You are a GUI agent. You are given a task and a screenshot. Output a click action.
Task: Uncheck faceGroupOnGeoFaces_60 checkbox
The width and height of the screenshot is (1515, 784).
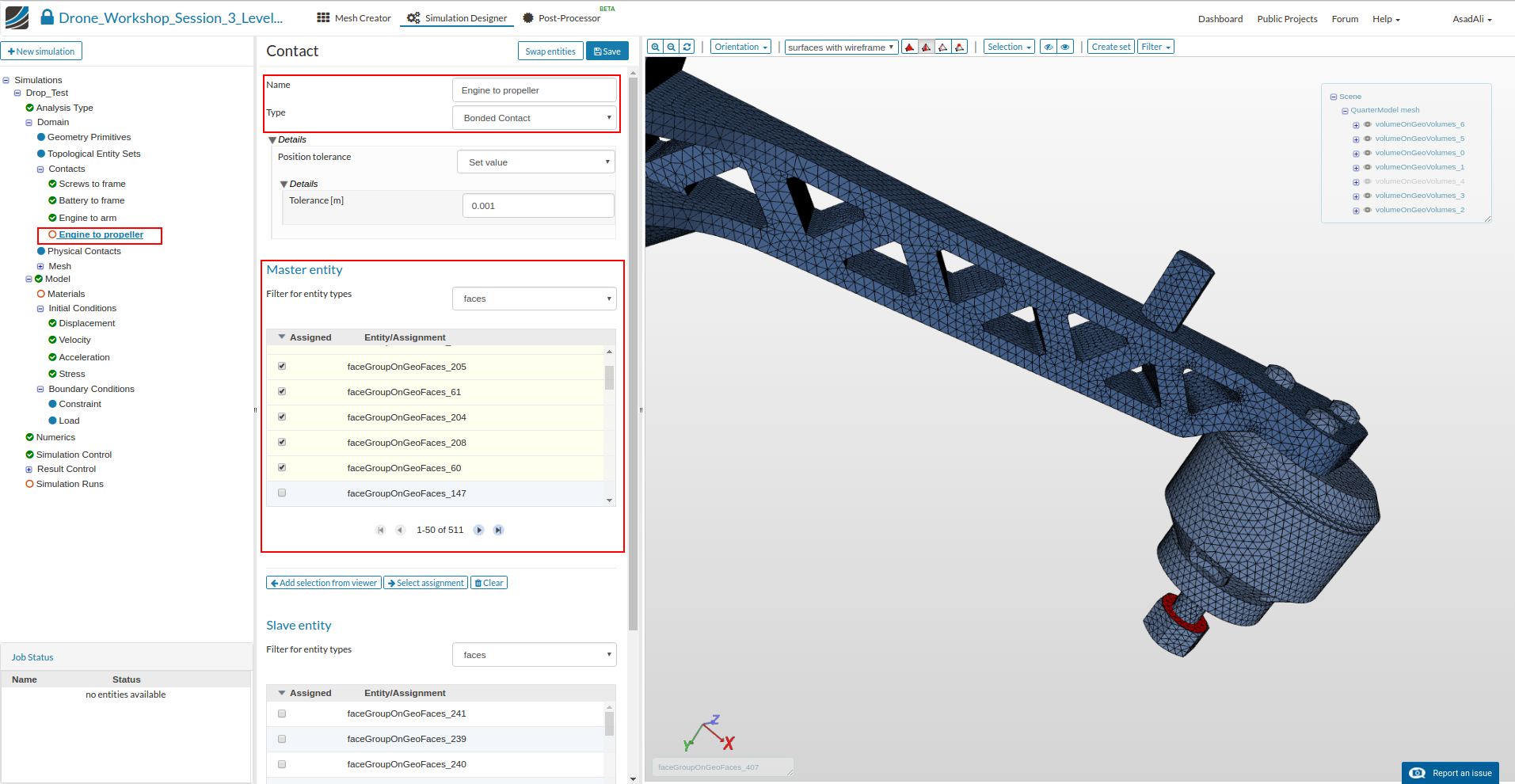point(282,467)
